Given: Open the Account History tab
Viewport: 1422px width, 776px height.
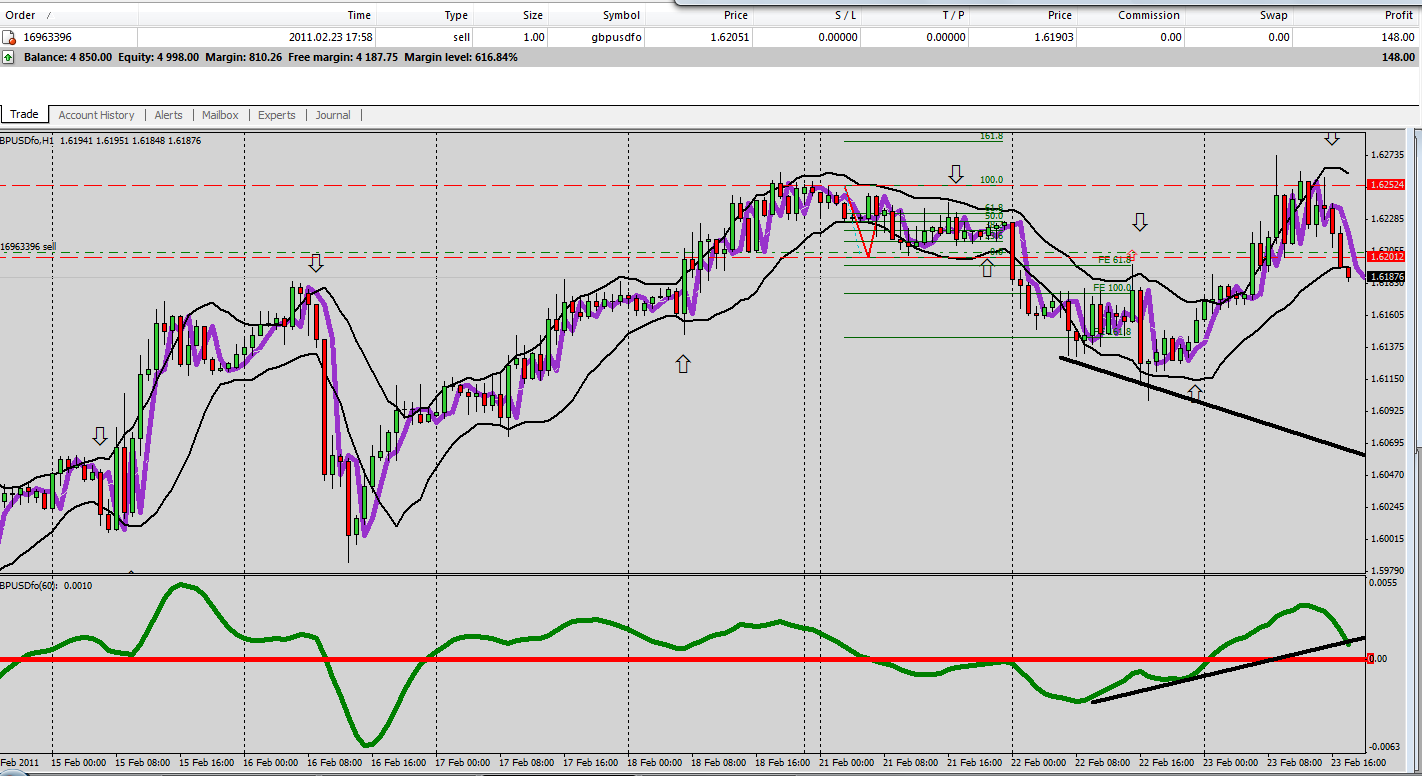Looking at the screenshot, I should (x=96, y=115).
